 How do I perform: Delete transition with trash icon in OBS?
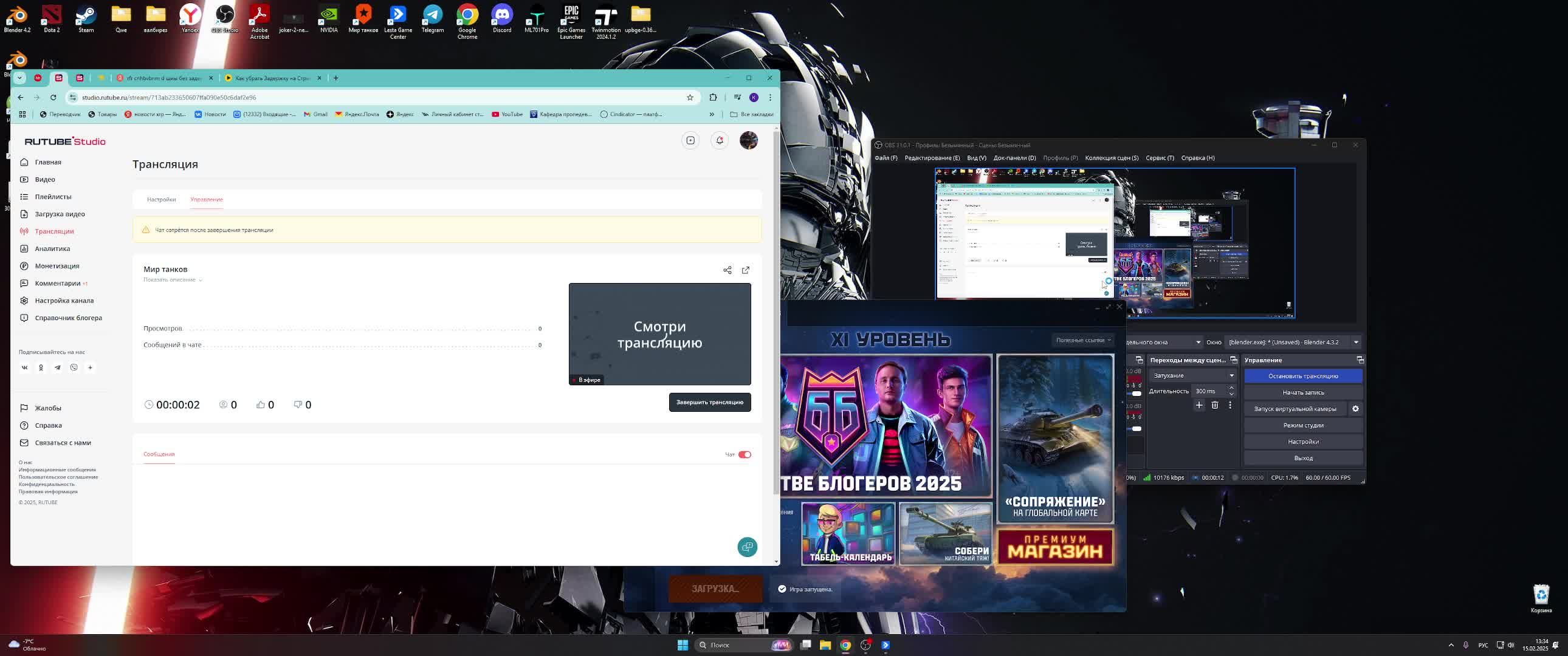click(x=1214, y=405)
